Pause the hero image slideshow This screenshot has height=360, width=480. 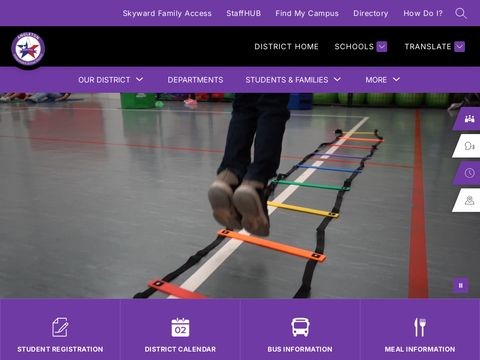[x=461, y=285]
